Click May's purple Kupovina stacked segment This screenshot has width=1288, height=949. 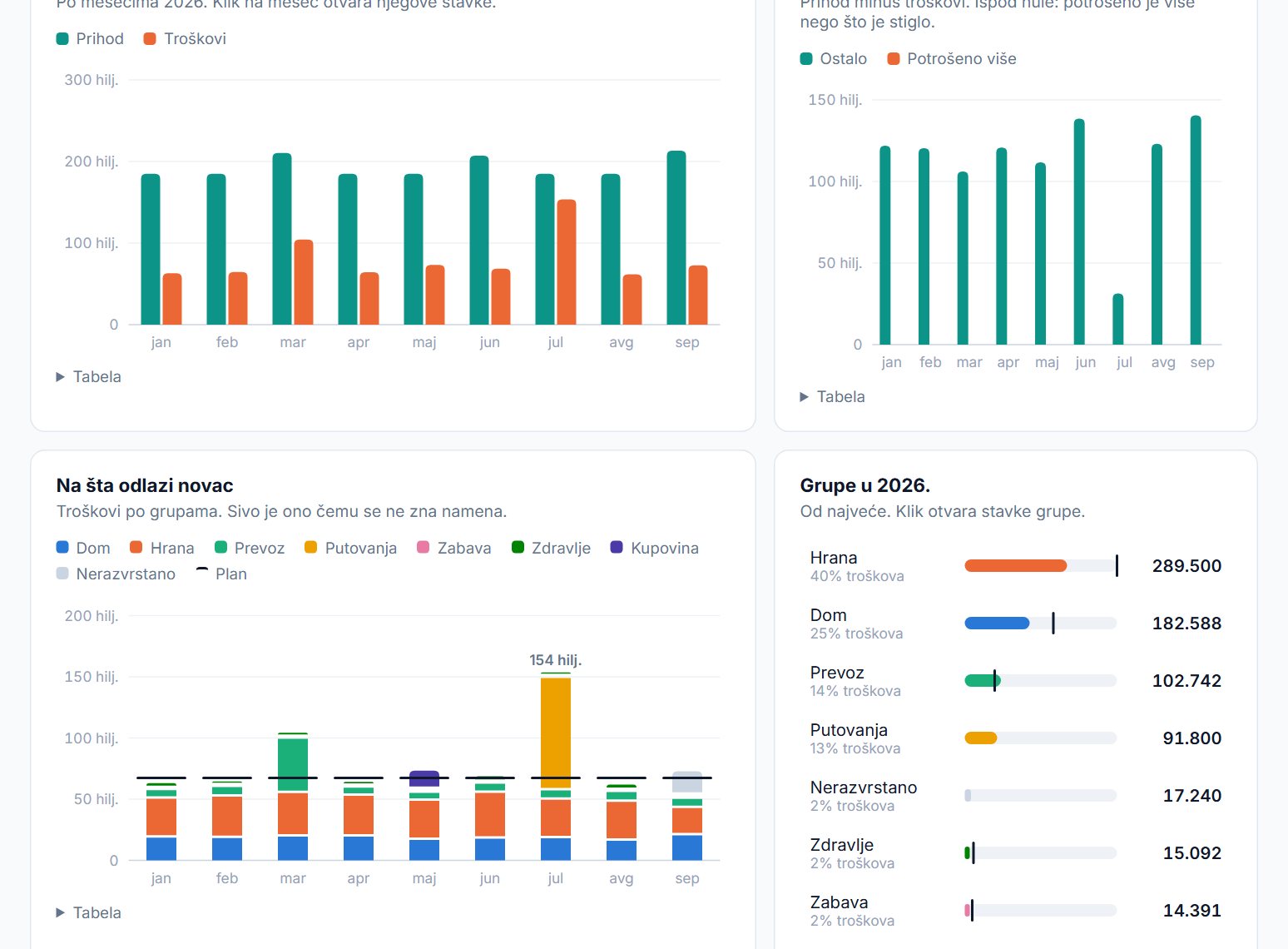pos(424,778)
